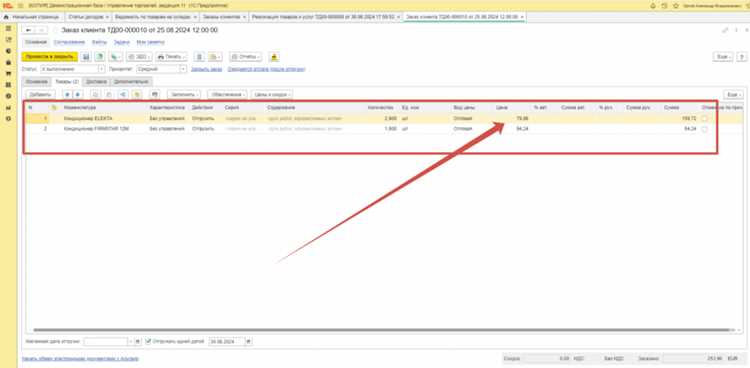Switch to the Основное subtab below status
This screenshot has width=750, height=368.
click(37, 81)
